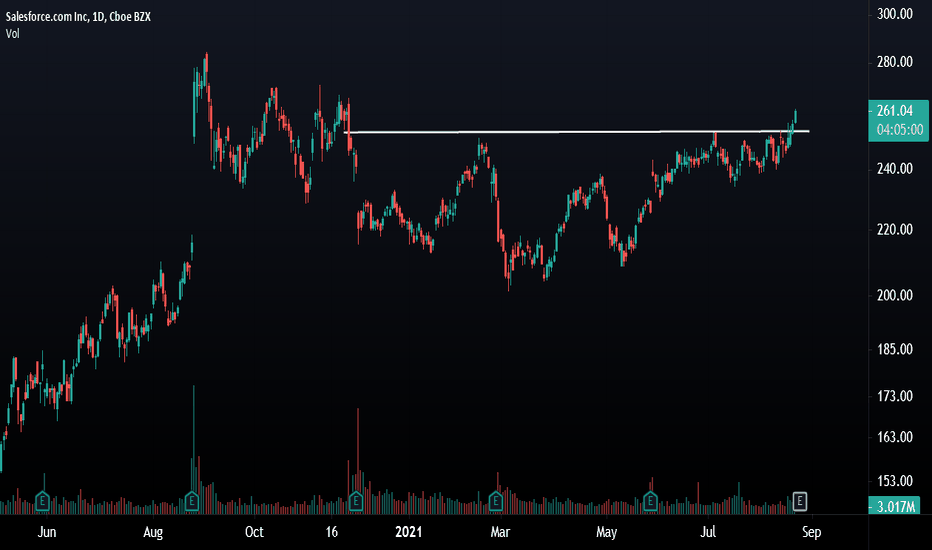Click the 16 date label on the time axis

(332, 532)
